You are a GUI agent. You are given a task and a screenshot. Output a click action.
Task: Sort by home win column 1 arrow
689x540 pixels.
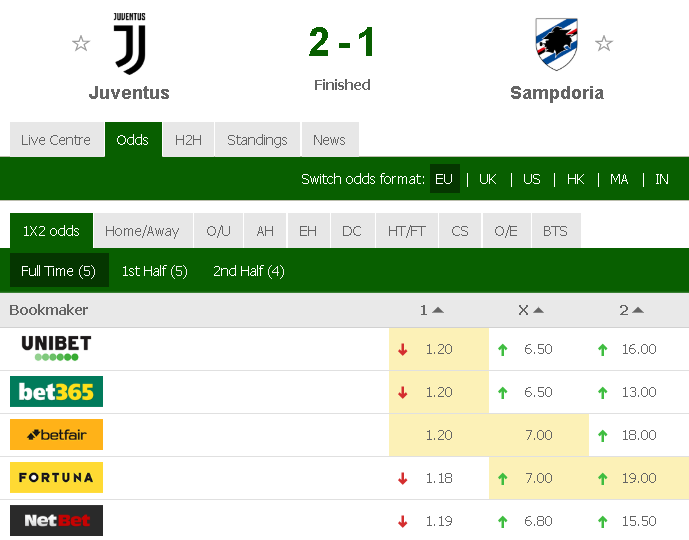pos(438,310)
